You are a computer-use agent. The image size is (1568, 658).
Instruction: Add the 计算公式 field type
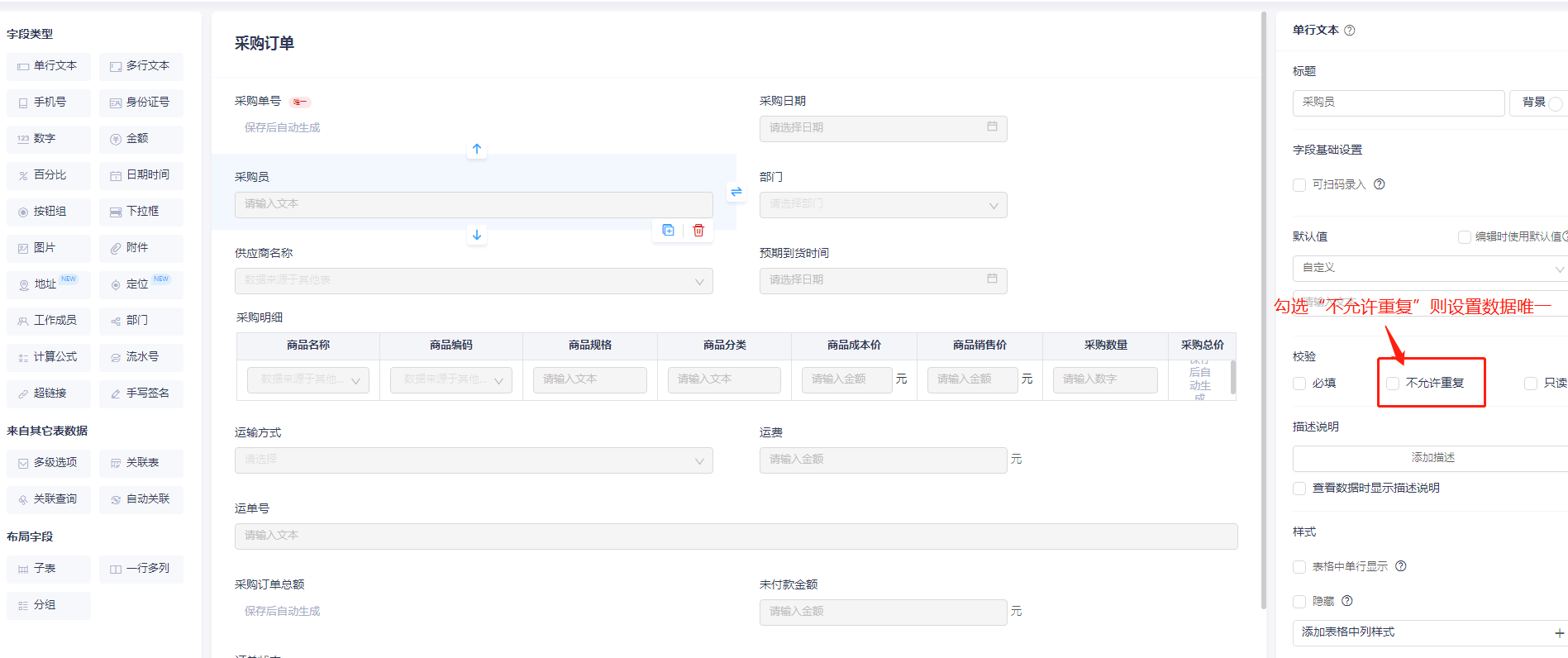[49, 357]
